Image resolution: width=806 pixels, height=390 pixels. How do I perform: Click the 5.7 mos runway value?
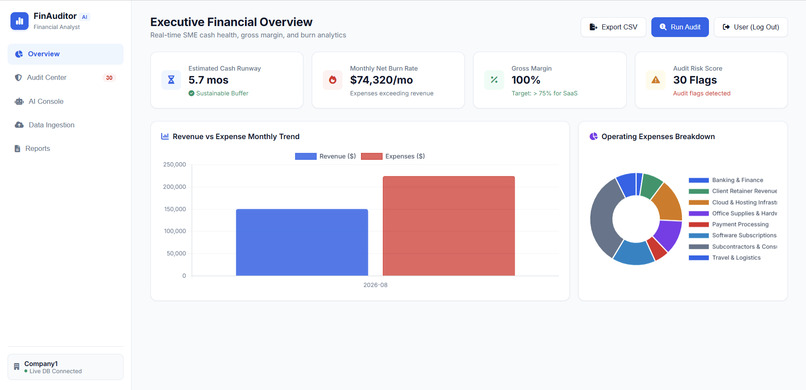(x=208, y=80)
